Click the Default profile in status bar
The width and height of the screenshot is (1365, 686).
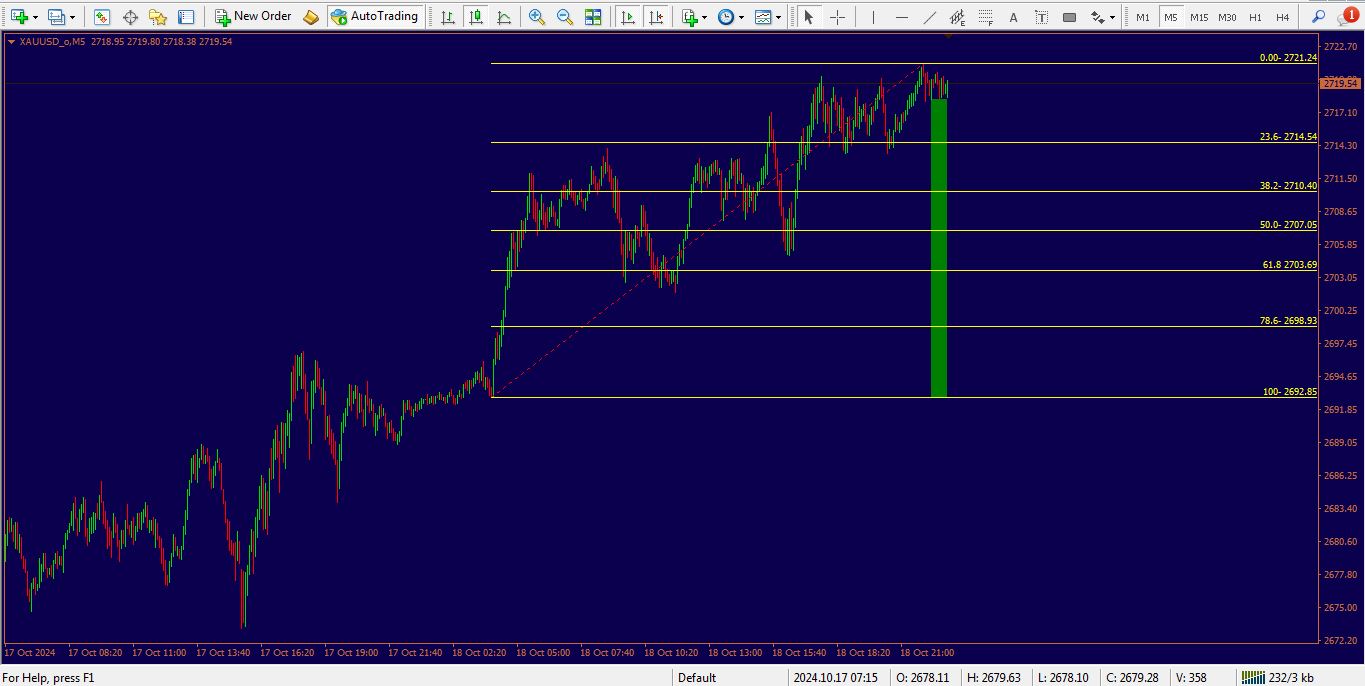[697, 677]
